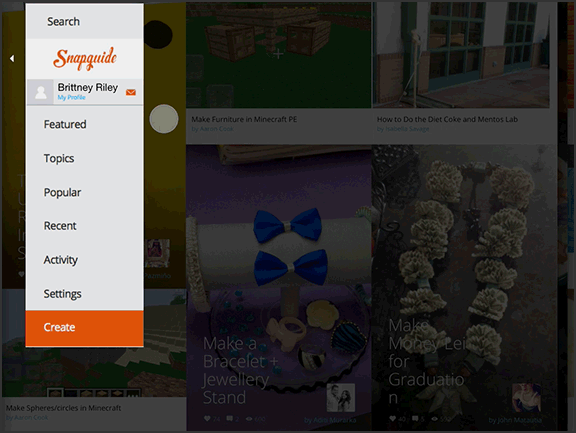
Task: Open Make Furniture in Minecraft PE guide
Action: (244, 119)
